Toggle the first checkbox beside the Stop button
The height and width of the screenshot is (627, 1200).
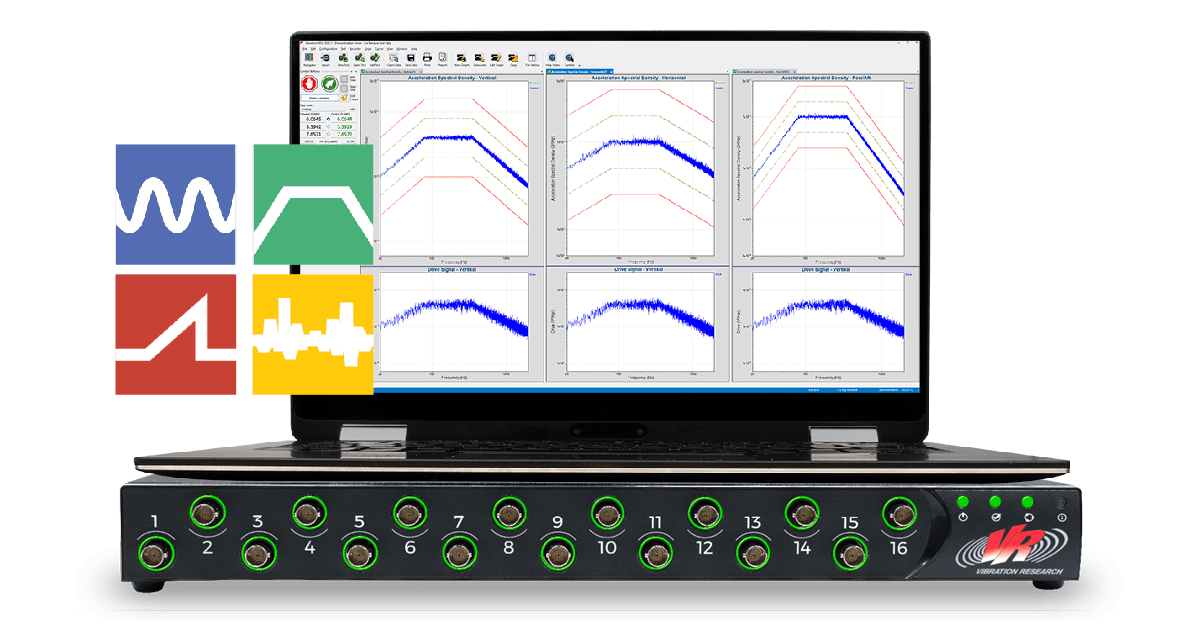coord(343,79)
